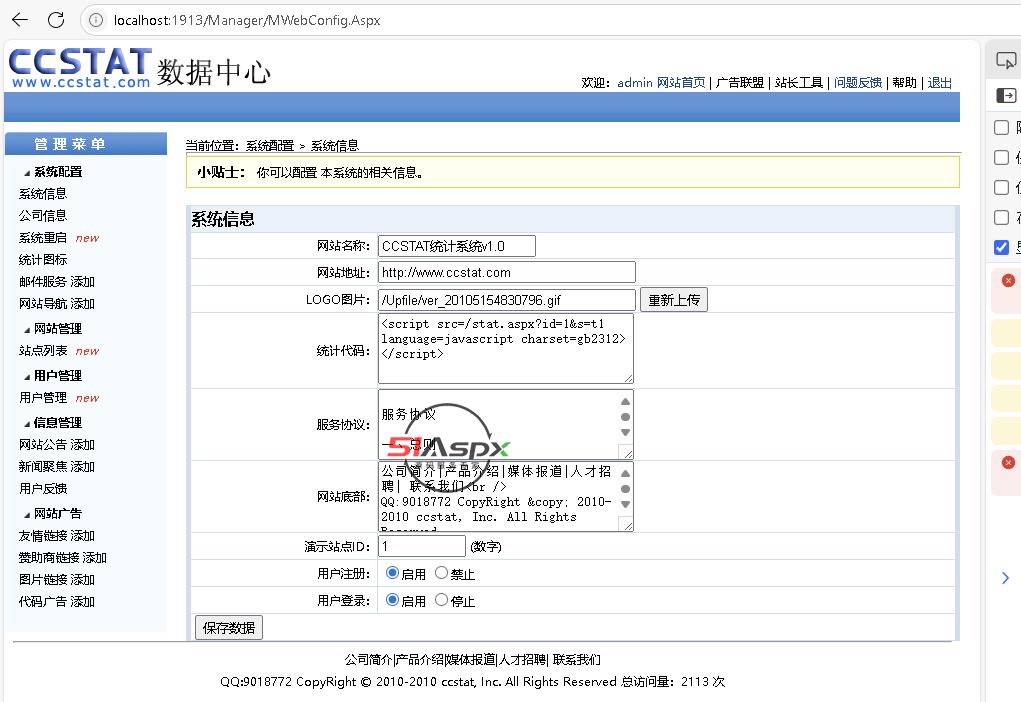Click 添加 next to 代码广告
Image resolution: width=1021 pixels, height=702 pixels.
click(x=83, y=602)
